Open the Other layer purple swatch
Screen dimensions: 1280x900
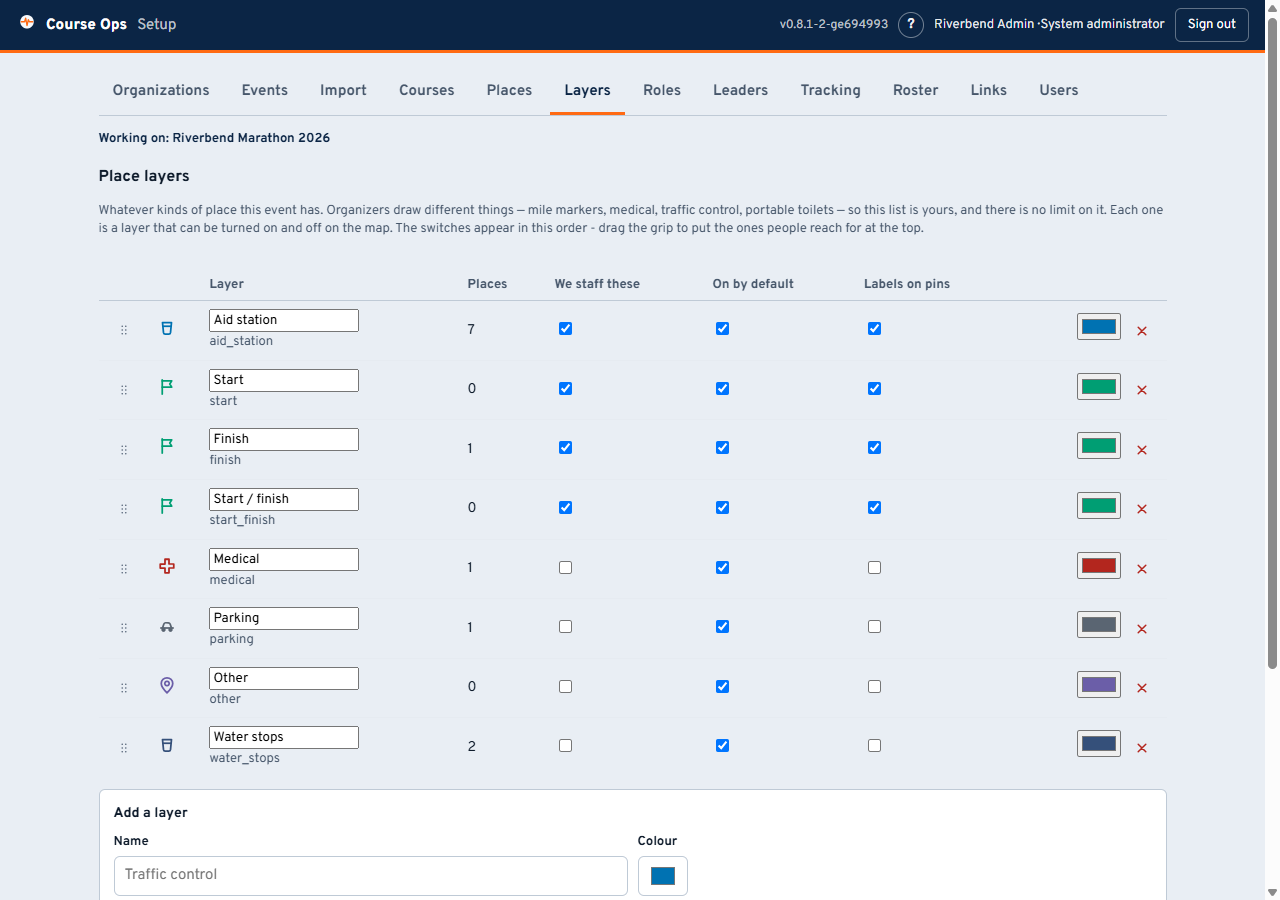[x=1099, y=685]
